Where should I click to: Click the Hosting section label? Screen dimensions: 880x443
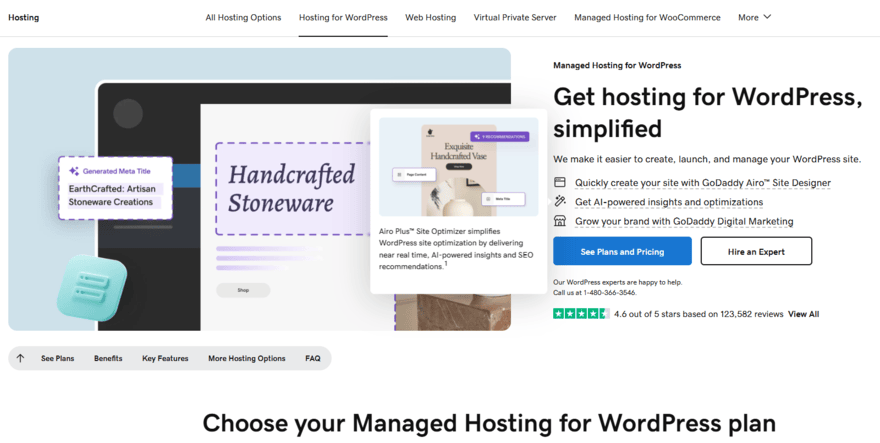point(24,17)
